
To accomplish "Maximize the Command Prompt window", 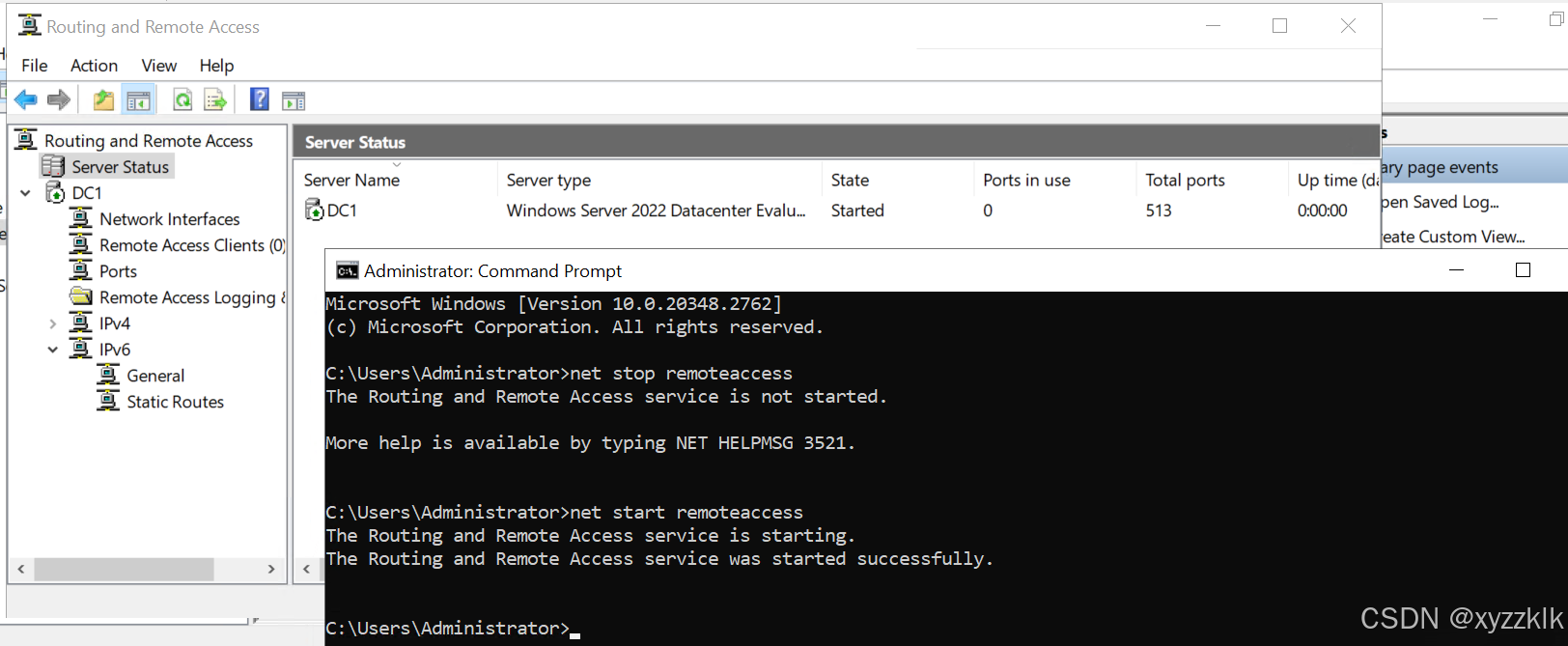I will tap(1523, 270).
